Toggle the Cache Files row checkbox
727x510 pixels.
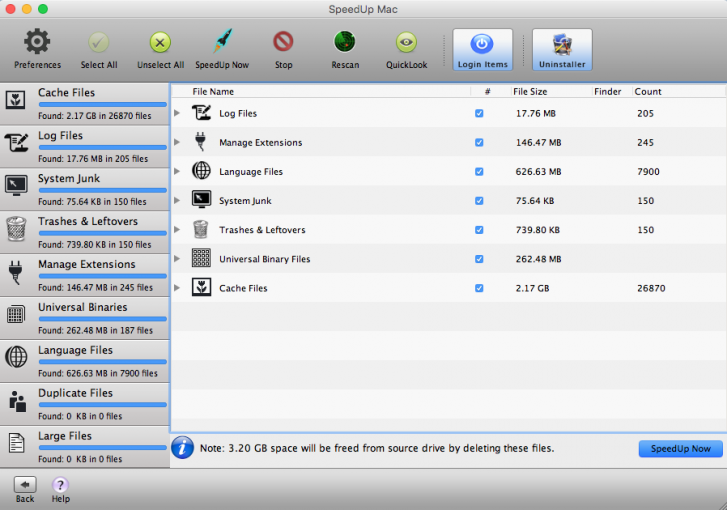coord(480,288)
